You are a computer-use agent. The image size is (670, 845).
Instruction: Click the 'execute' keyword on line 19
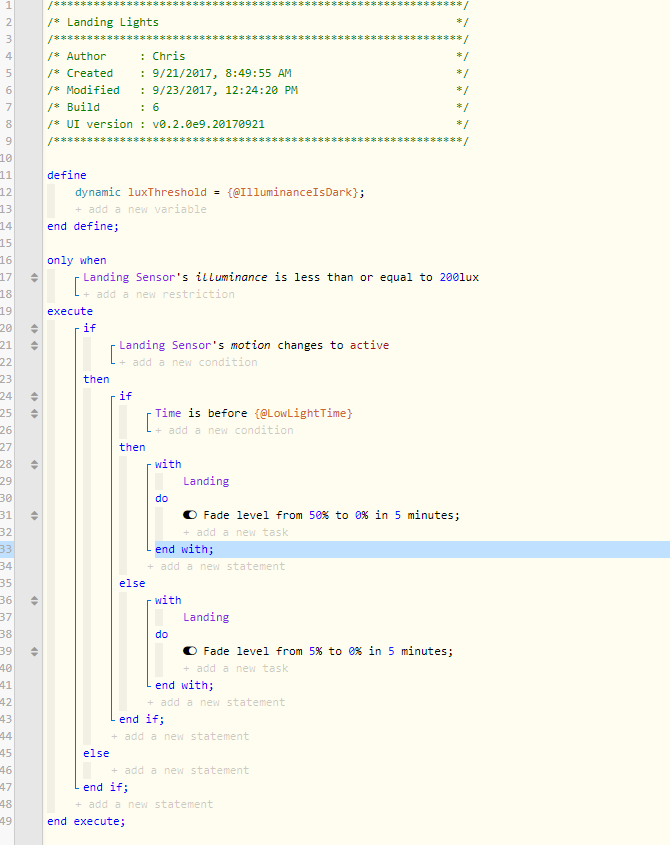pyautogui.click(x=70, y=311)
